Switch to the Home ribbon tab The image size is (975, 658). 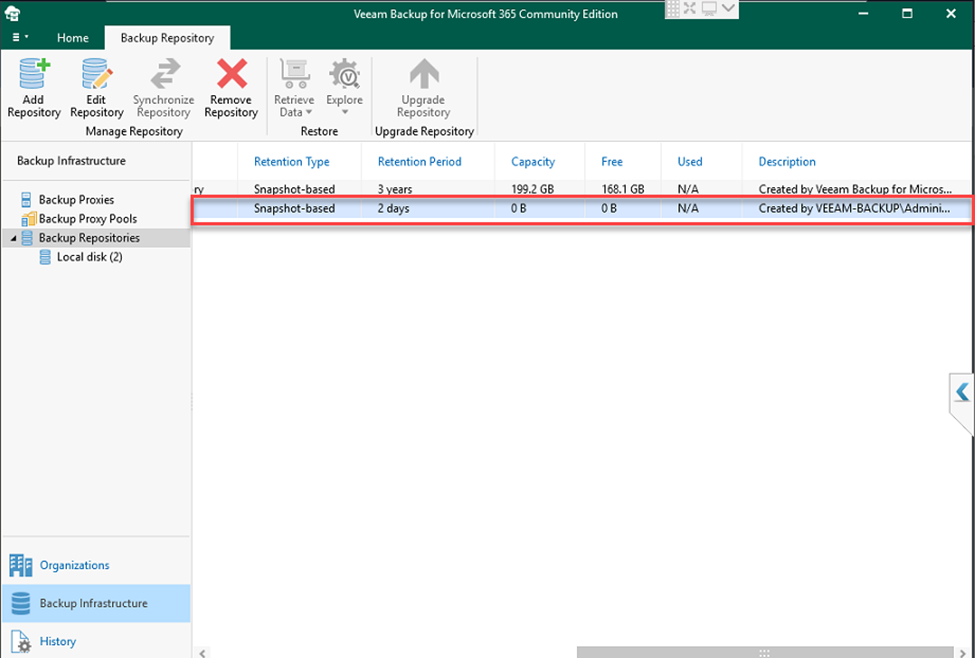tap(72, 37)
